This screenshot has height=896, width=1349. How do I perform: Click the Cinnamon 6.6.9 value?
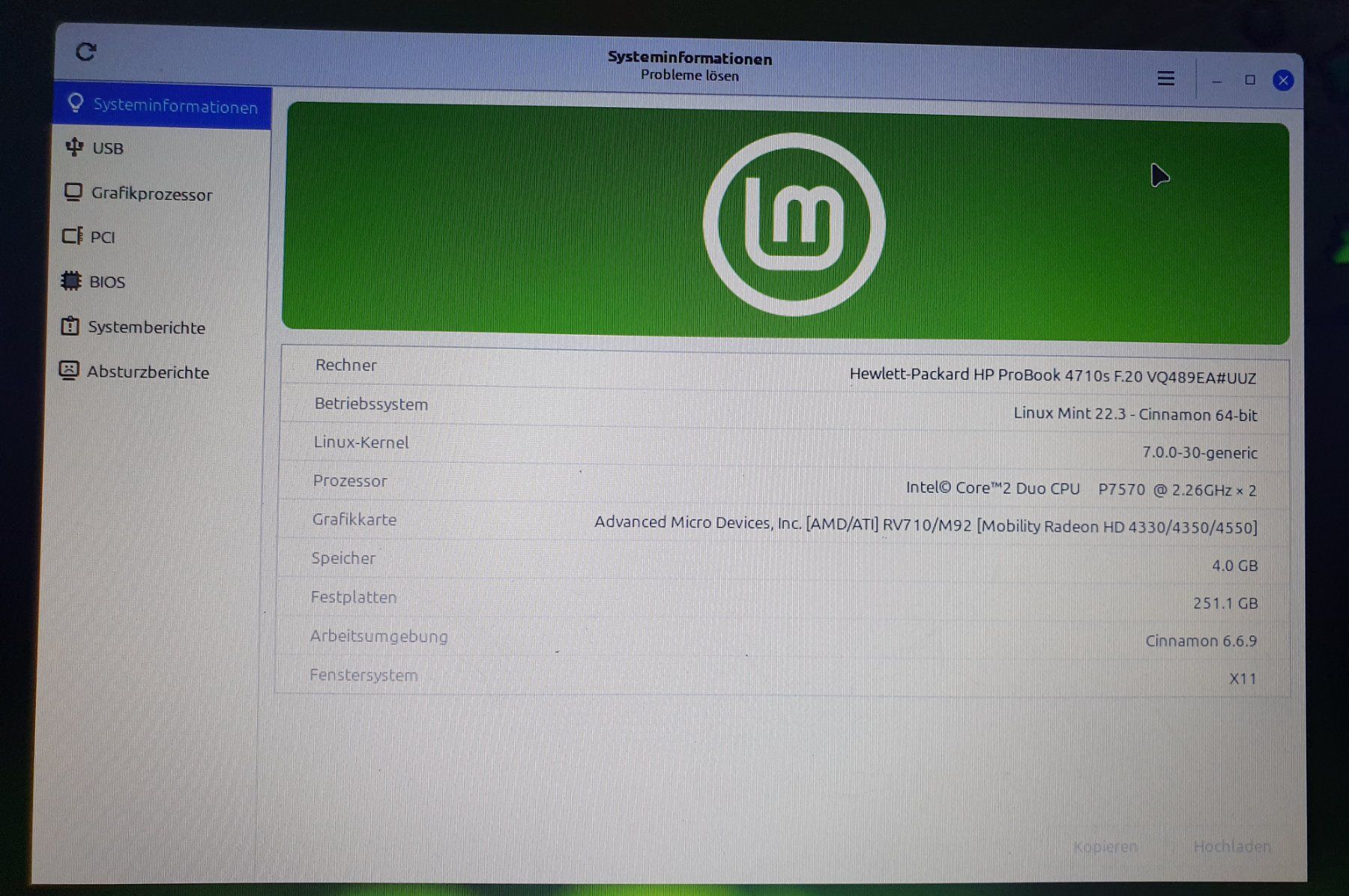point(1201,641)
